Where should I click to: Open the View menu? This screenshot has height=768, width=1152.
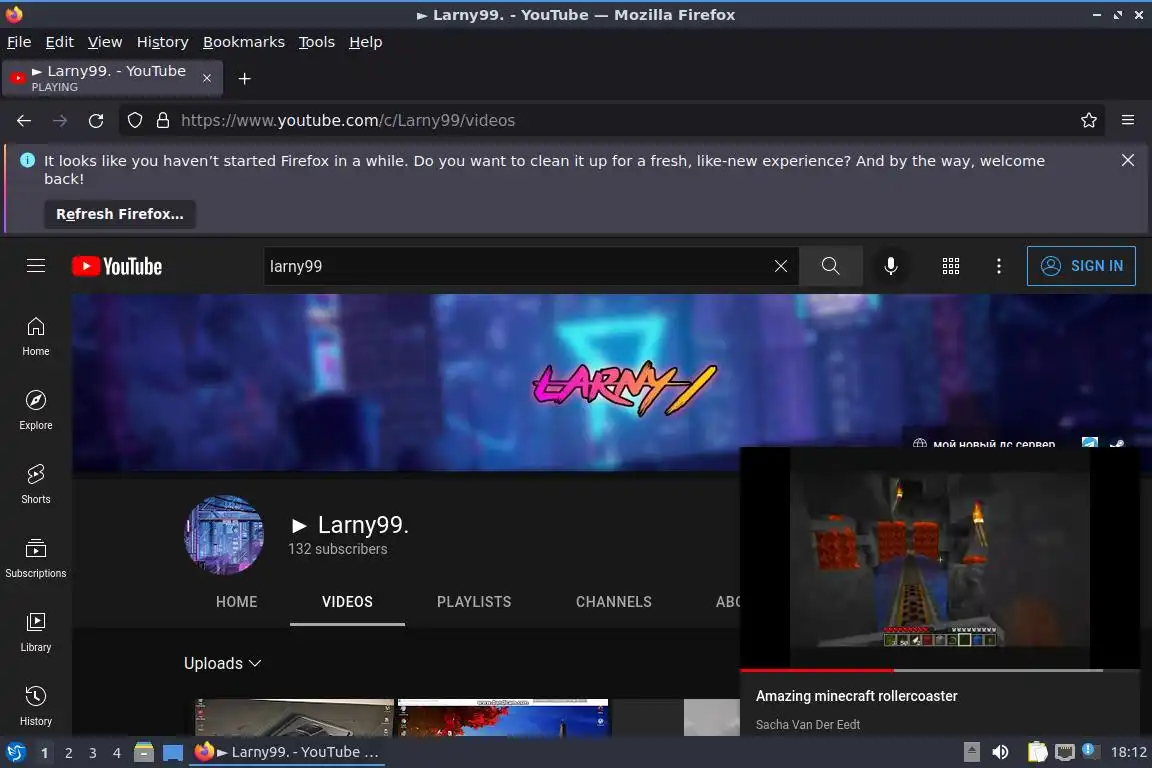click(x=105, y=42)
